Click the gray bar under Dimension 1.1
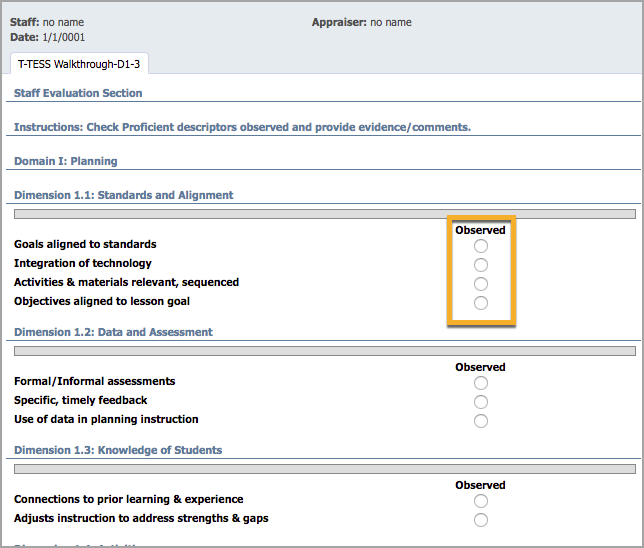 (324, 214)
